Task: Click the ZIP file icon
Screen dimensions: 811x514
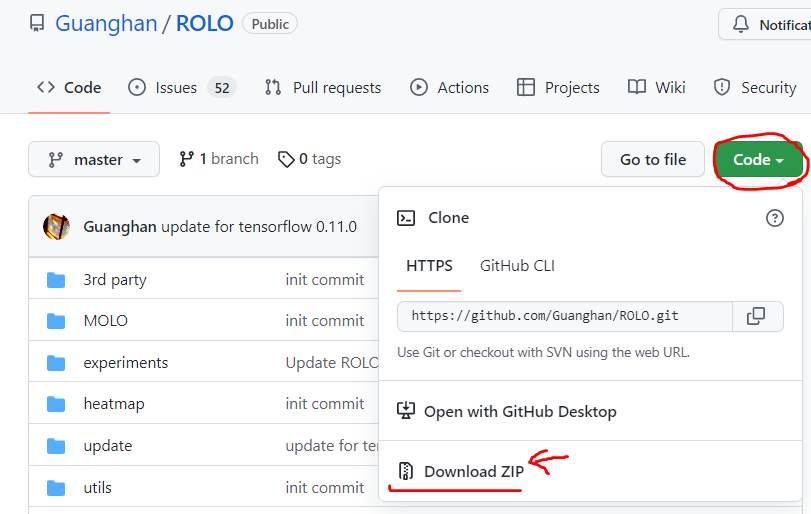Action: [x=406, y=471]
